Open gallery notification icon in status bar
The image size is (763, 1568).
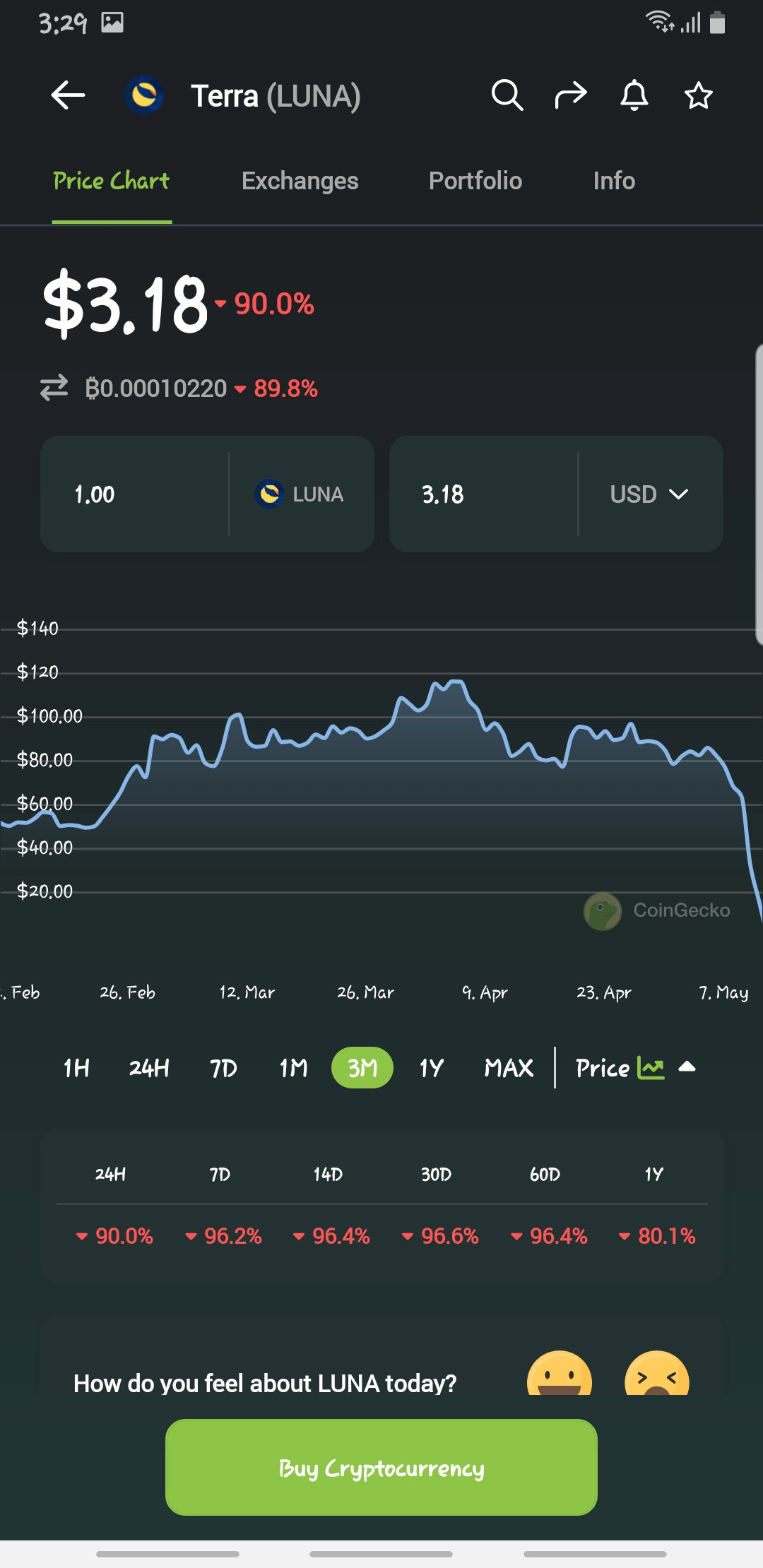pos(112,23)
